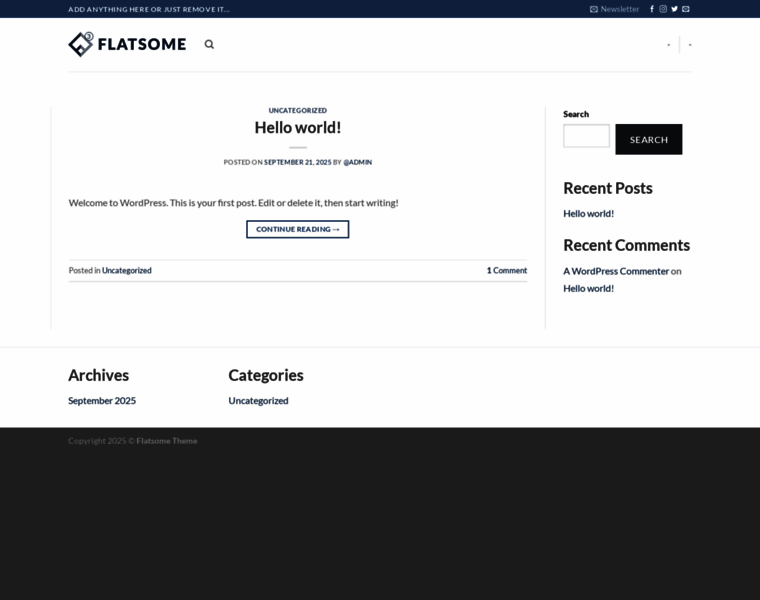Image resolution: width=760 pixels, height=600 pixels.
Task: Select Hello world! under Recent Posts
Action: pyautogui.click(x=588, y=213)
